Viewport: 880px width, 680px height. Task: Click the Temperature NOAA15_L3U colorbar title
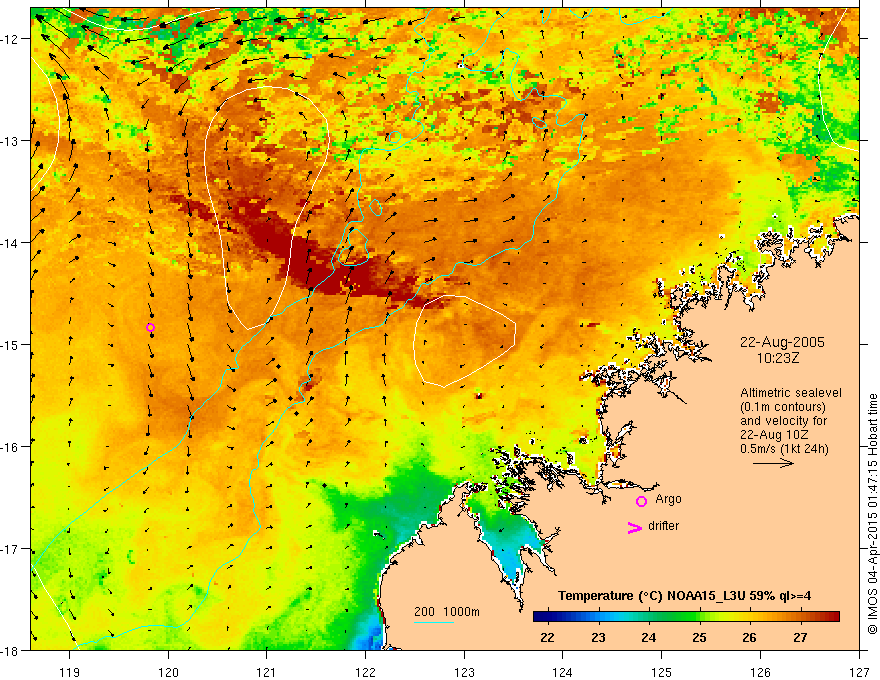[684, 596]
